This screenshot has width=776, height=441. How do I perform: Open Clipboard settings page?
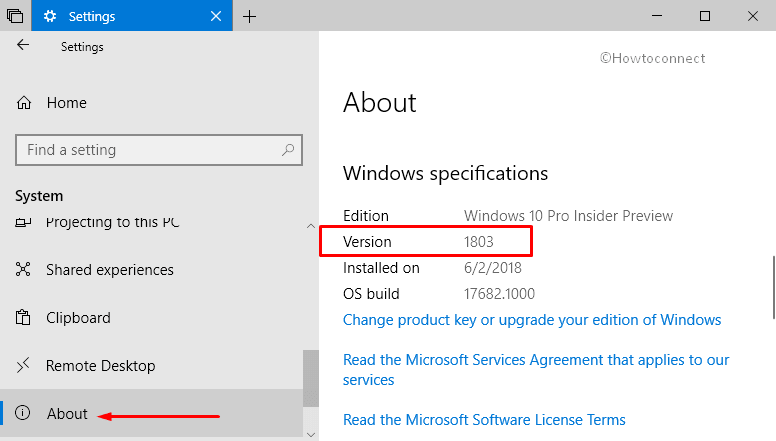pos(78,318)
